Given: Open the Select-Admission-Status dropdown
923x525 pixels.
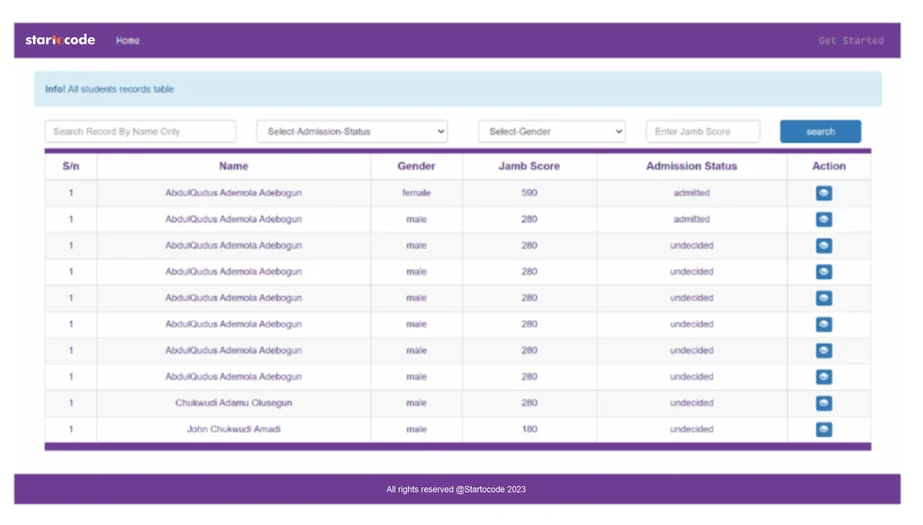Looking at the screenshot, I should coord(352,131).
